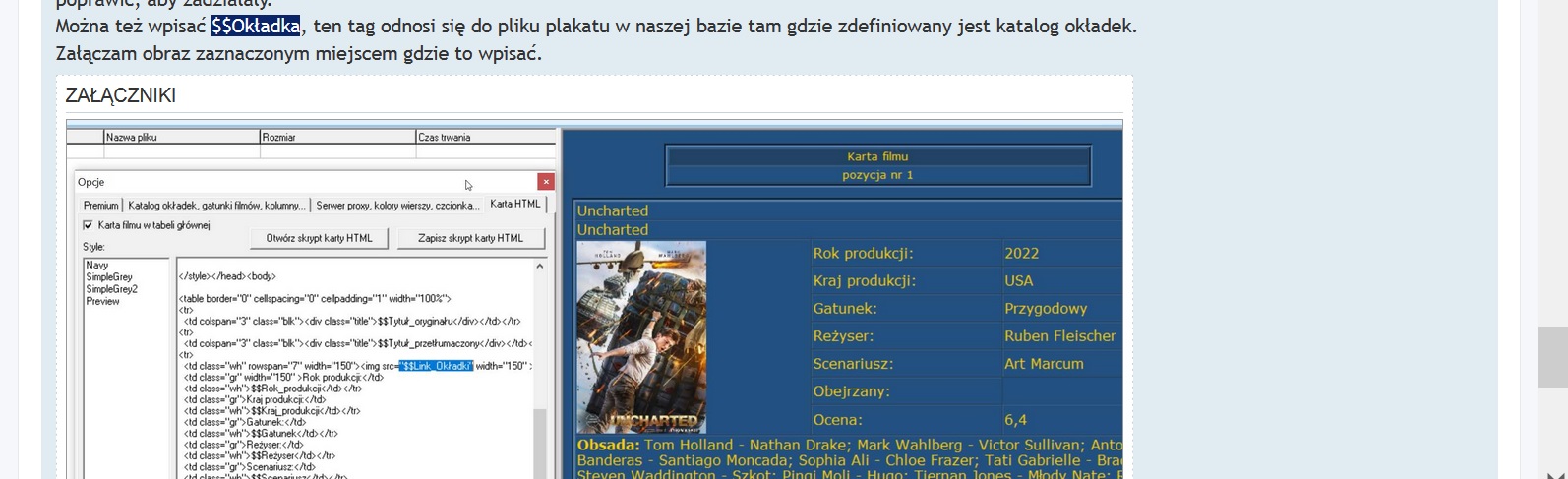1568x479 pixels.
Task: Click the Karta filmu header text
Action: tap(877, 156)
